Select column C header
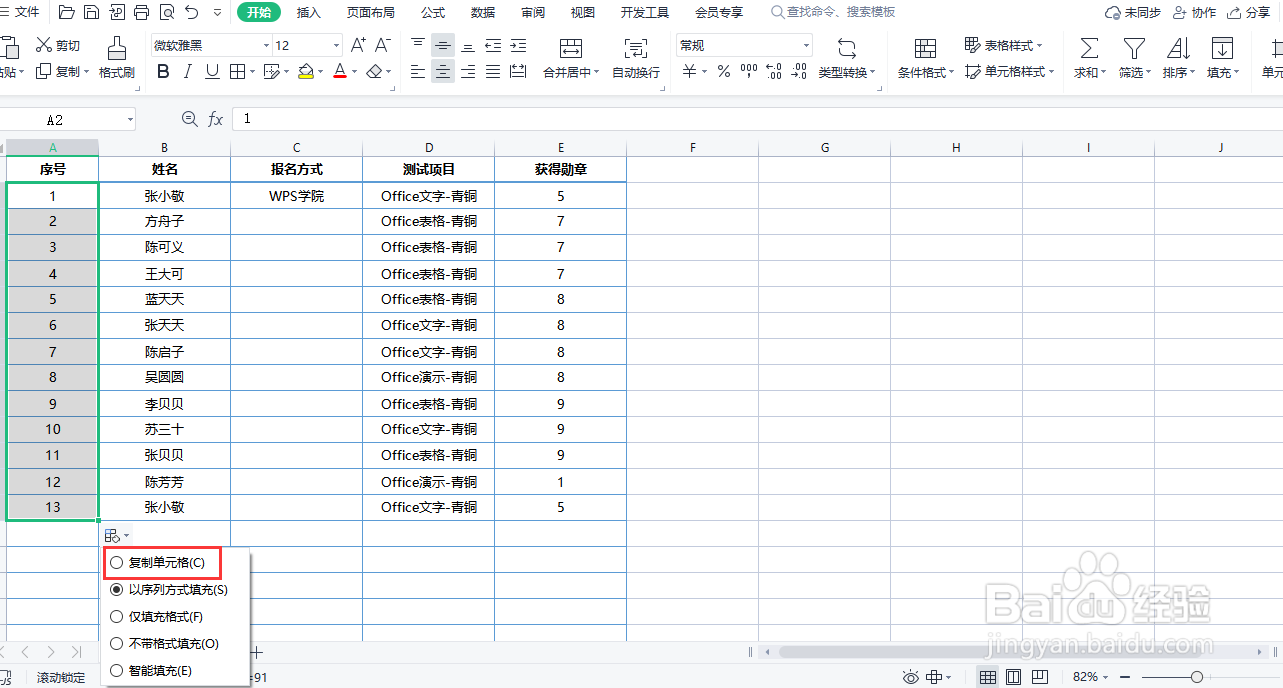Viewport: 1283px width, 688px height. click(296, 147)
